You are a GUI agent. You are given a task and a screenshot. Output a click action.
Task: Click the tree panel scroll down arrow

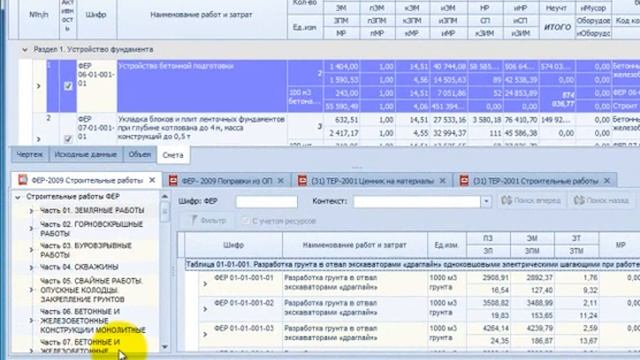pos(165,347)
